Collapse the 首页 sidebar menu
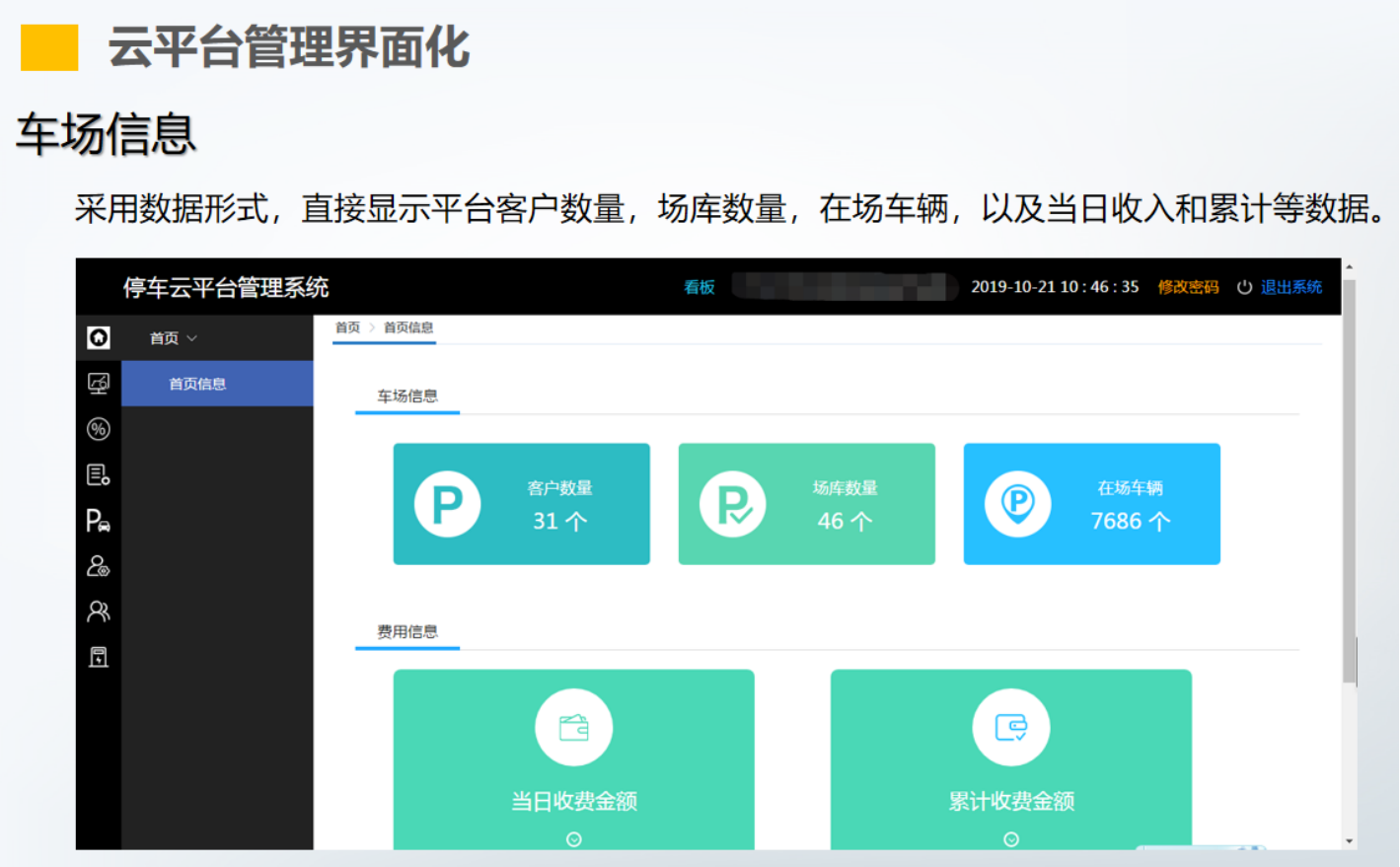1400x867 pixels. pos(174,338)
